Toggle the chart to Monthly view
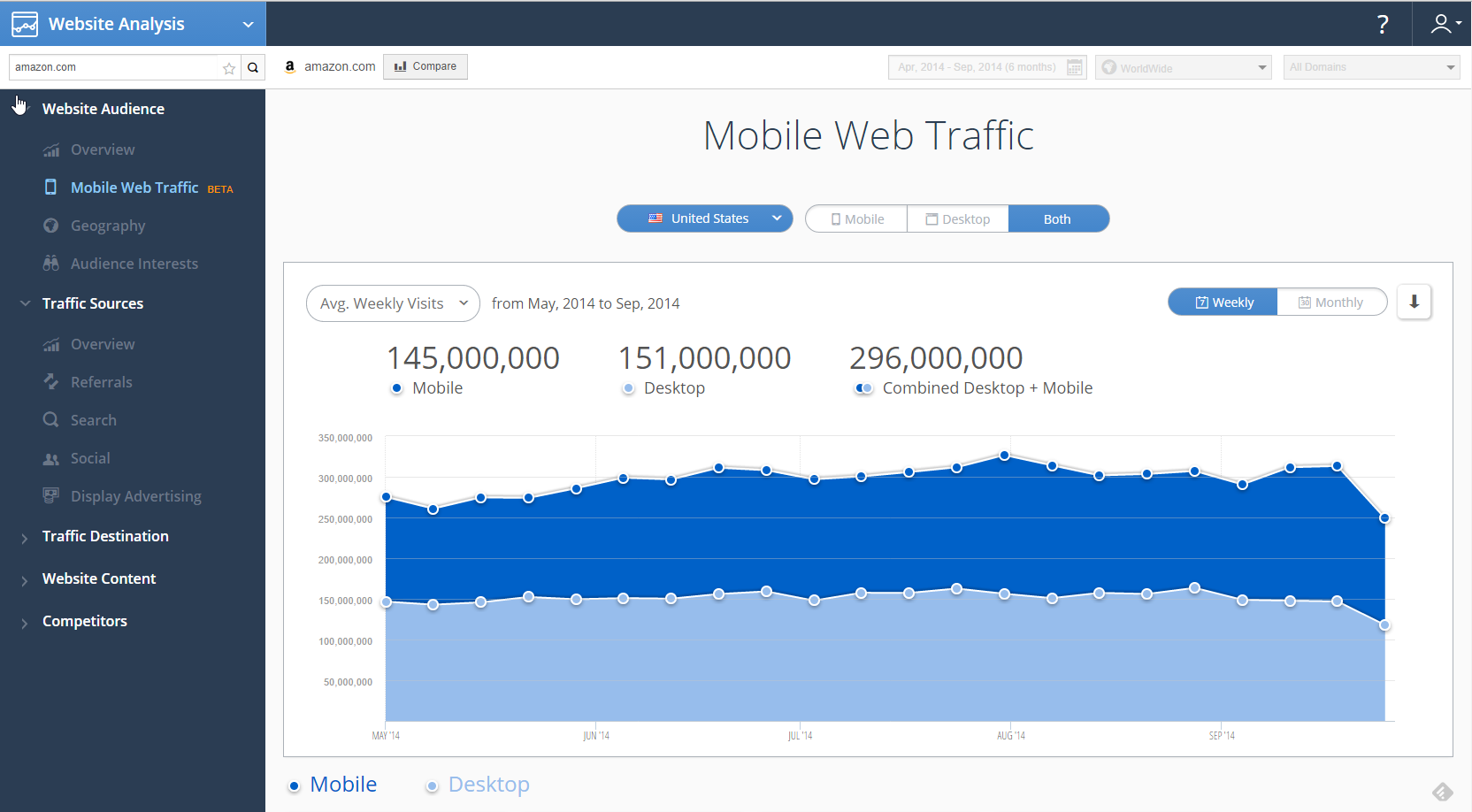Screen dimensions: 1472x812 (1330, 303)
